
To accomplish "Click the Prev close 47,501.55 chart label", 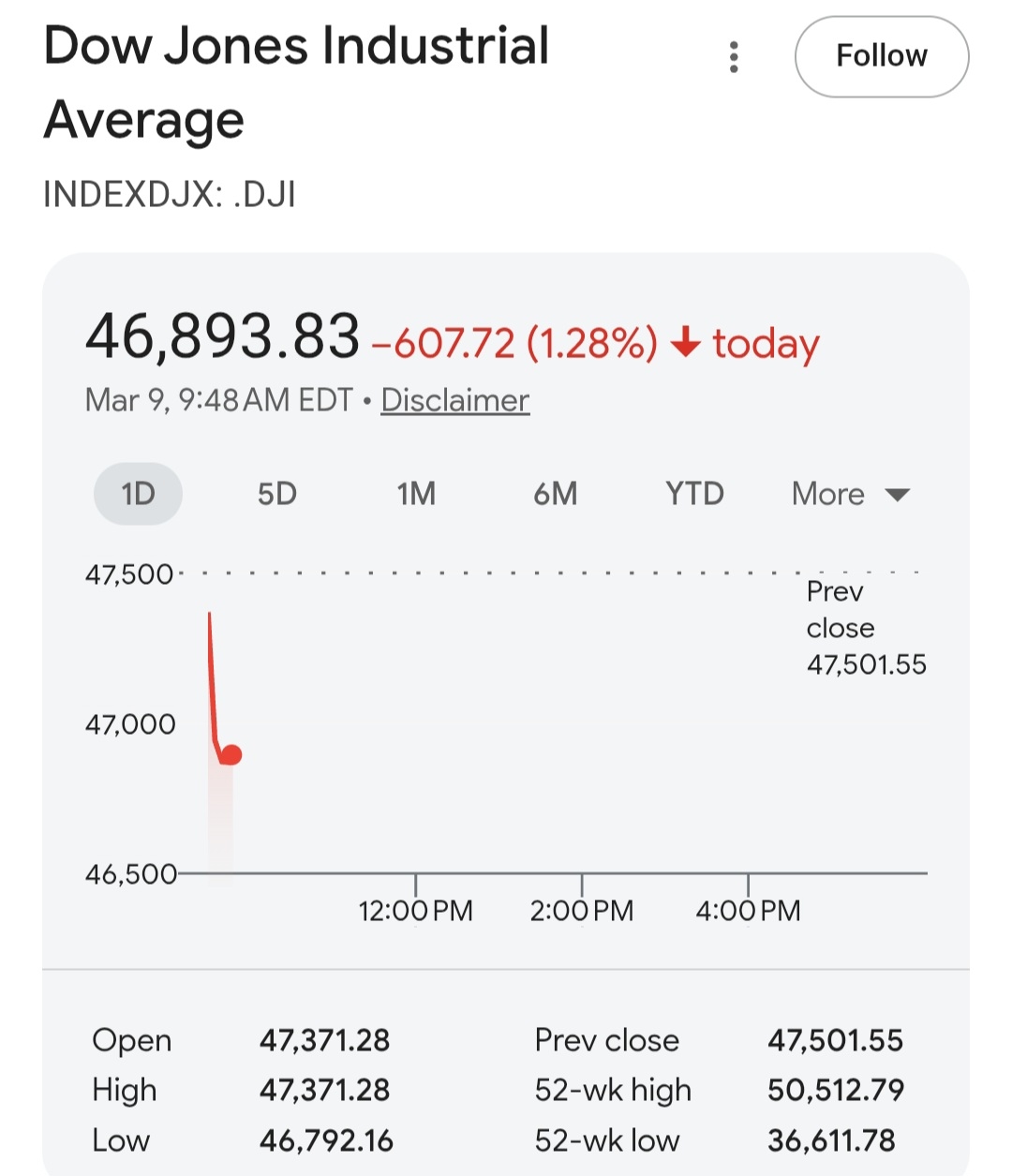I will click(865, 628).
